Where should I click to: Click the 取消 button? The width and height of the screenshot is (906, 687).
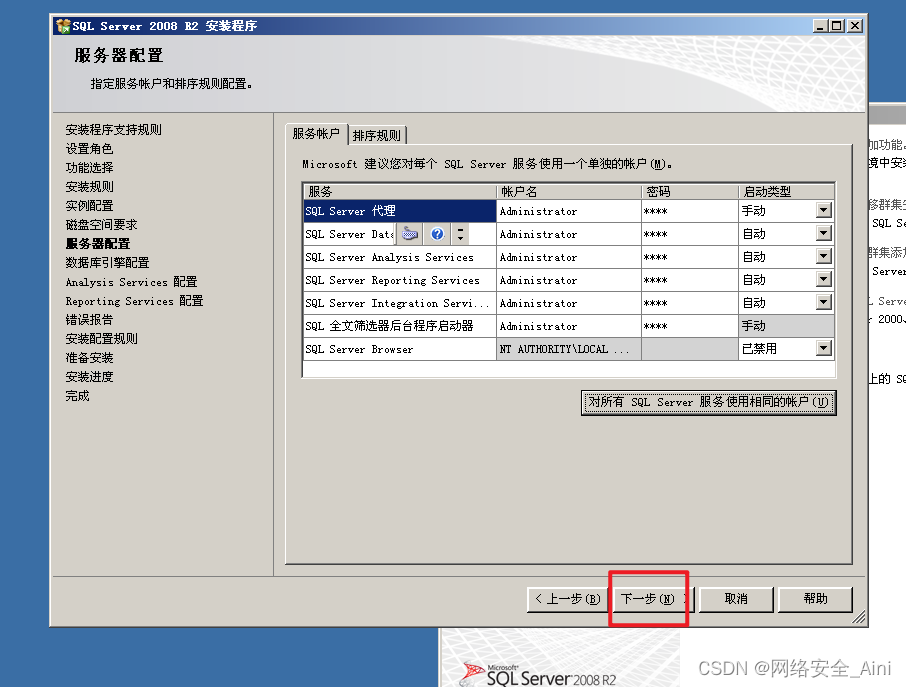pyautogui.click(x=736, y=599)
